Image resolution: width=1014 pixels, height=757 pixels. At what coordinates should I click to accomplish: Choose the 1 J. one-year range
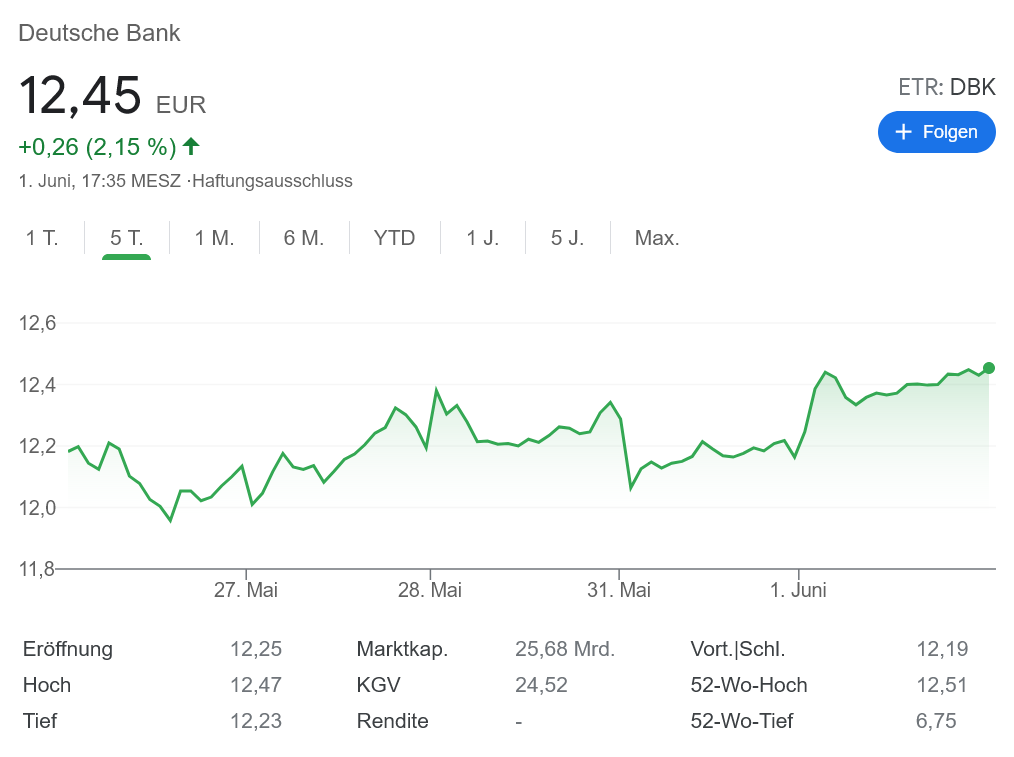(482, 238)
